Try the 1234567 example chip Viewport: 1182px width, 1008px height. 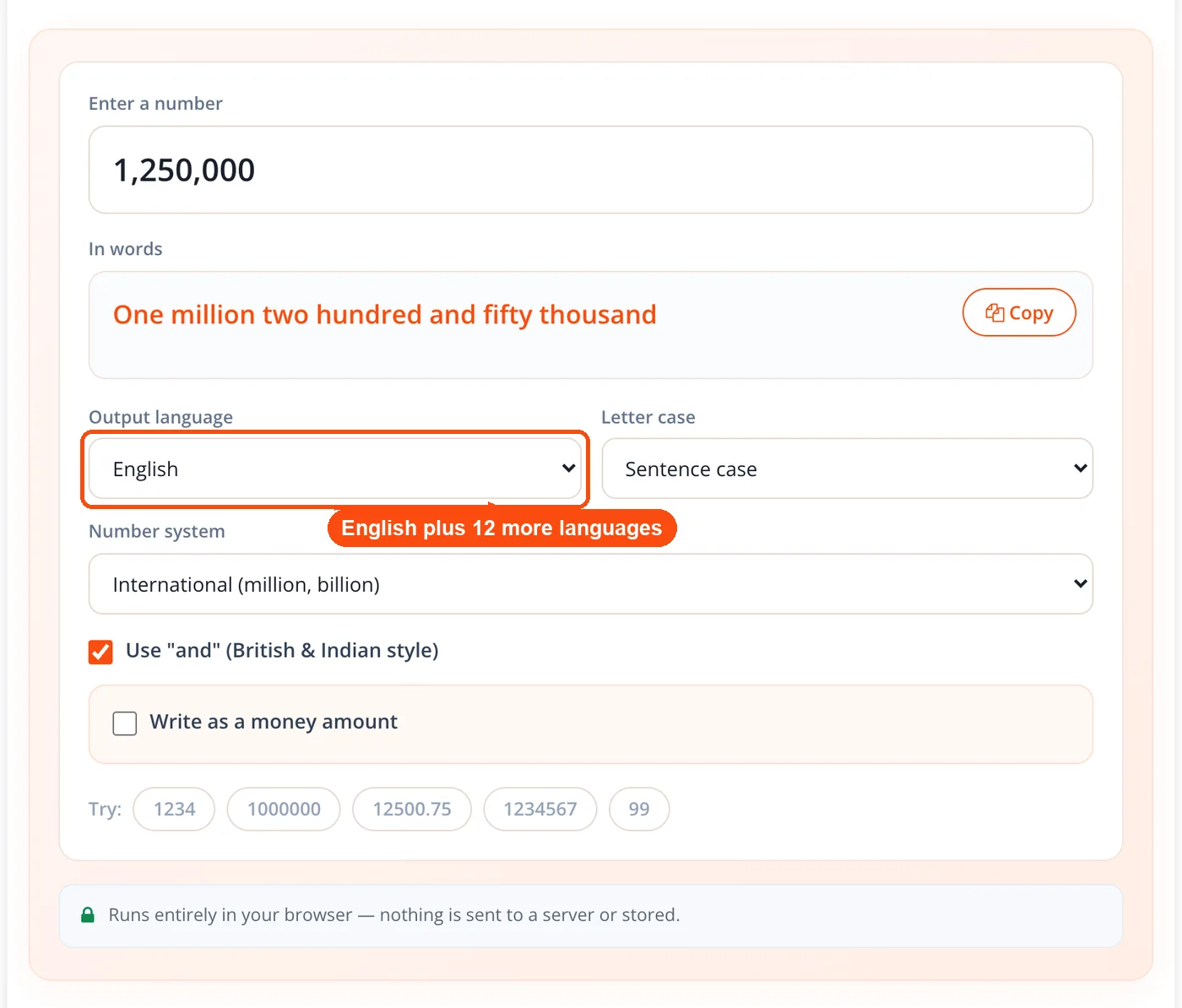point(540,809)
